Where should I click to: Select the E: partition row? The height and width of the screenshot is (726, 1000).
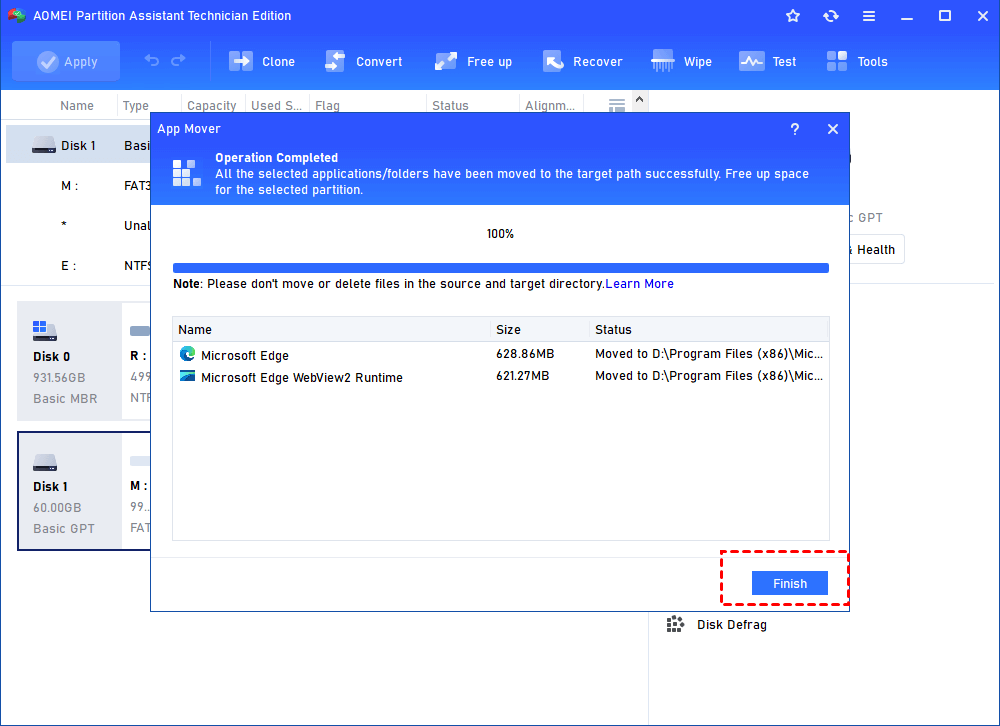(x=78, y=265)
